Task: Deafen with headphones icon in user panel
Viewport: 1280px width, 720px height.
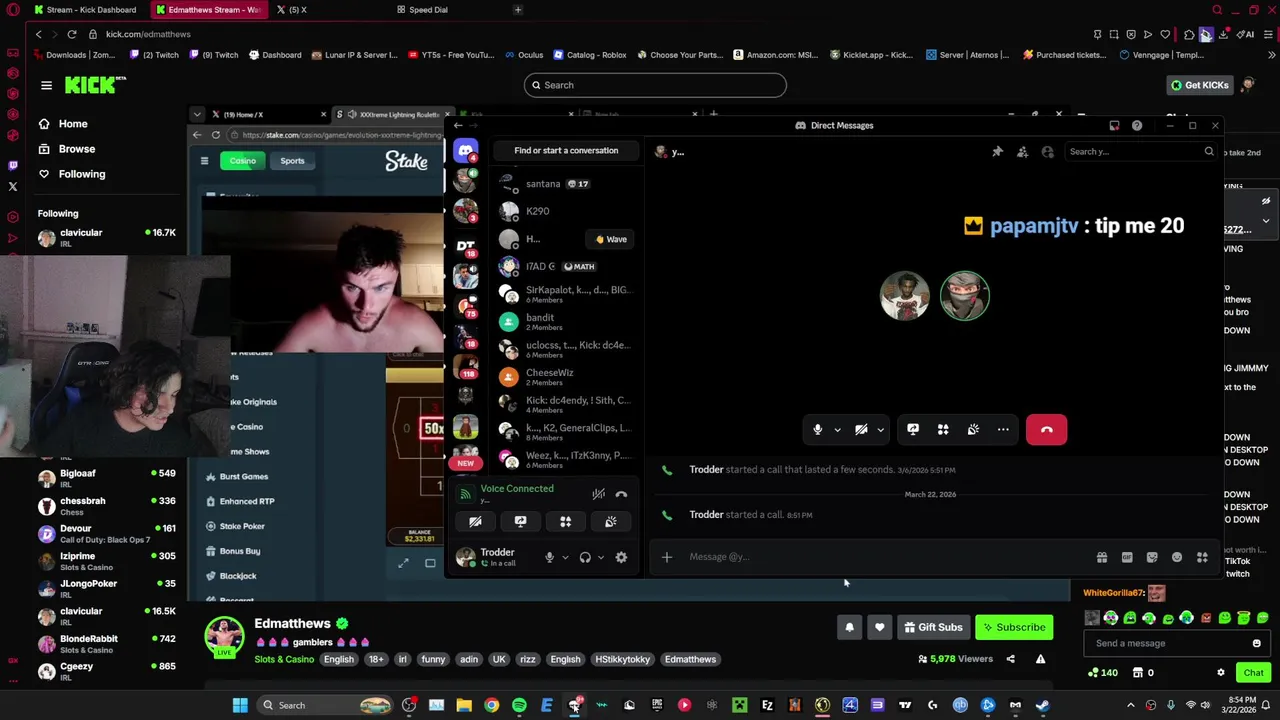Action: point(585,558)
